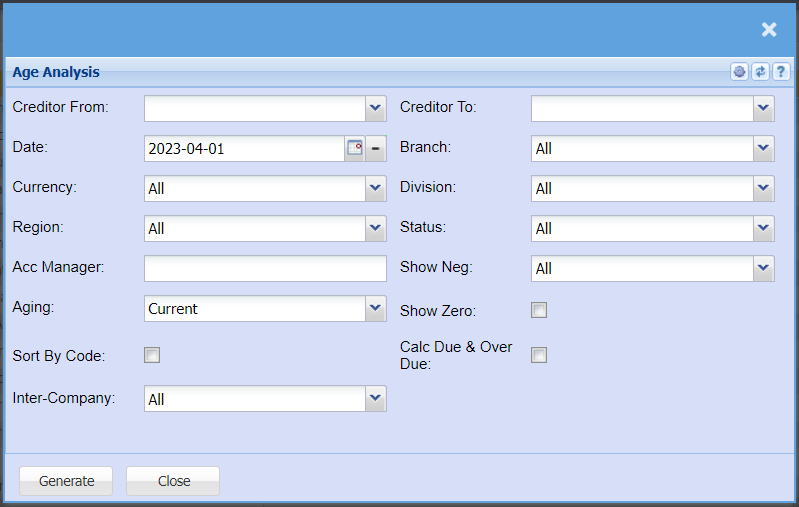Open the Age Analysis settings gear
This screenshot has height=507, width=799.
739,72
